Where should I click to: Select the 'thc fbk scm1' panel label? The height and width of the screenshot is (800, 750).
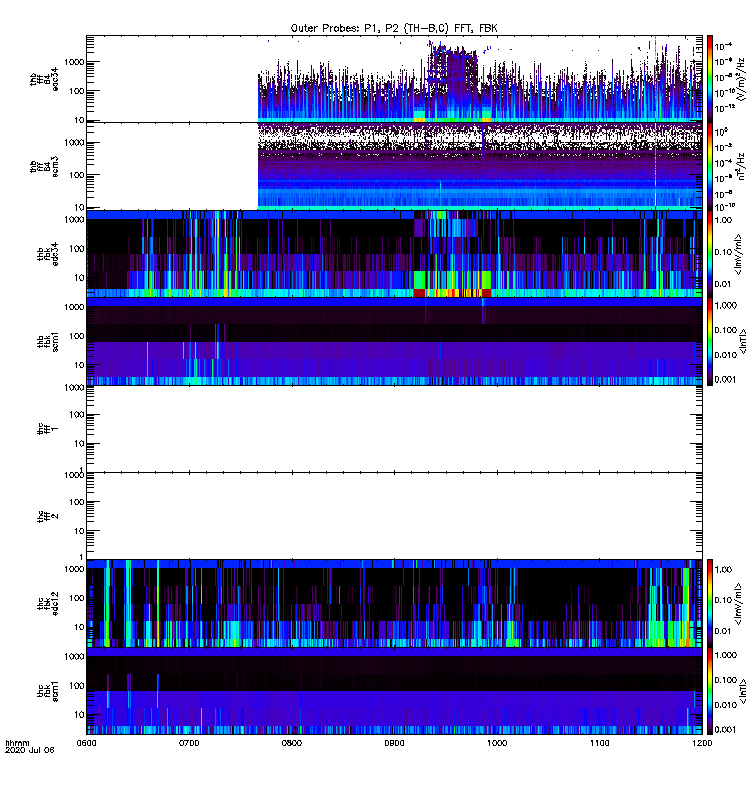click(x=48, y=691)
